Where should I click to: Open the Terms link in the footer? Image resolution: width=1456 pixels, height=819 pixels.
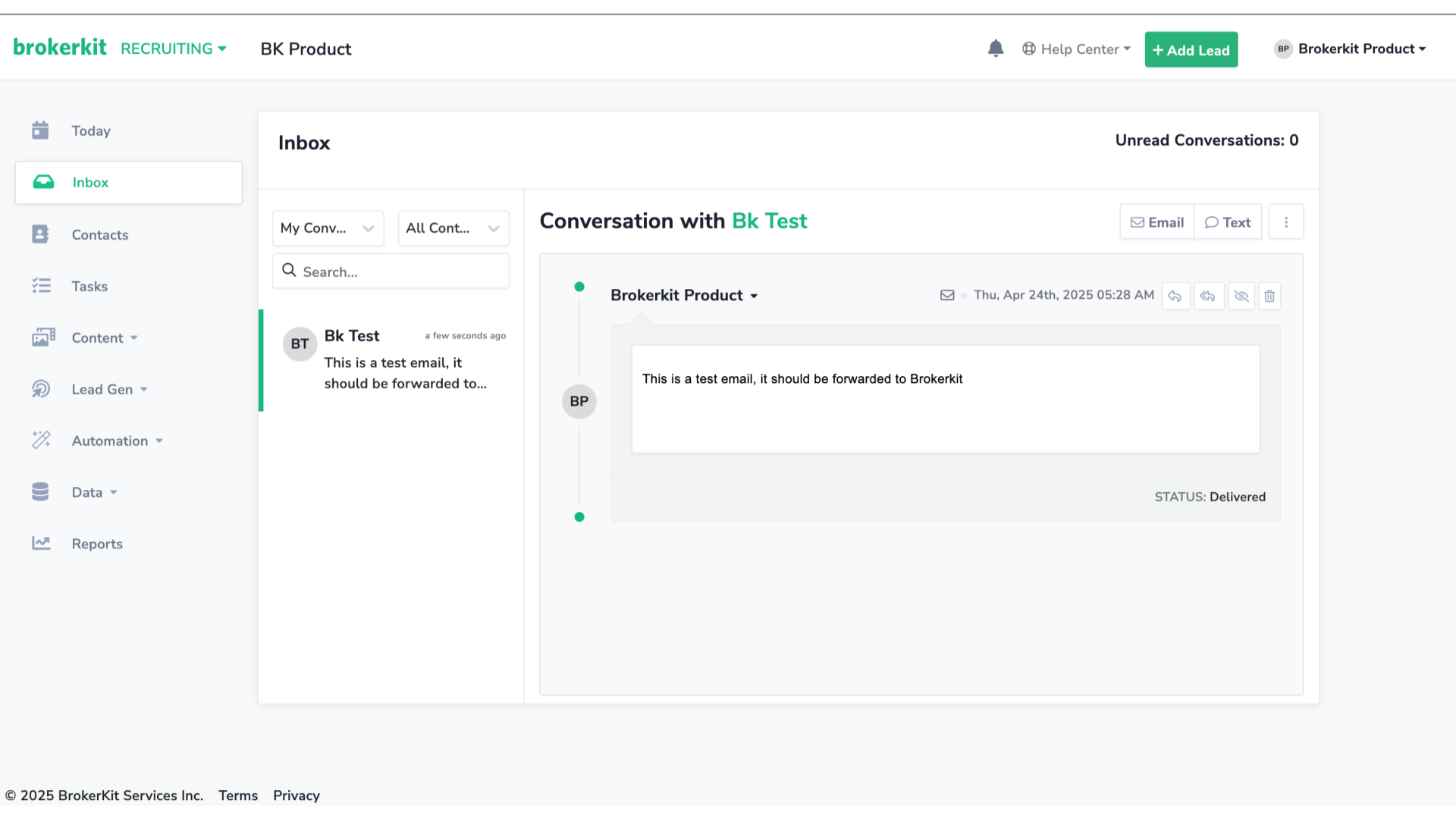pyautogui.click(x=238, y=795)
